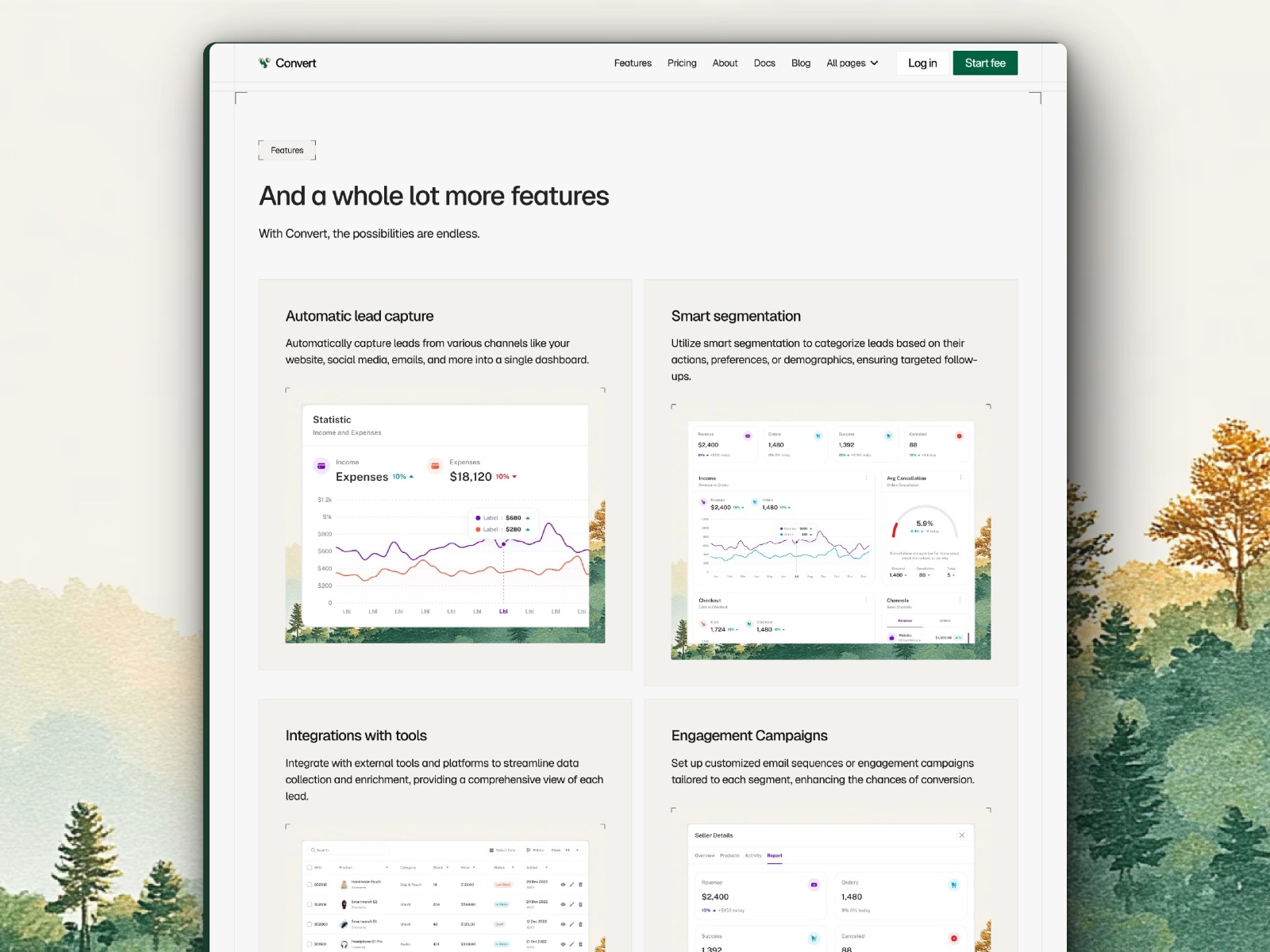Delete the Smartwatch E2 row with trash icon

[580, 904]
